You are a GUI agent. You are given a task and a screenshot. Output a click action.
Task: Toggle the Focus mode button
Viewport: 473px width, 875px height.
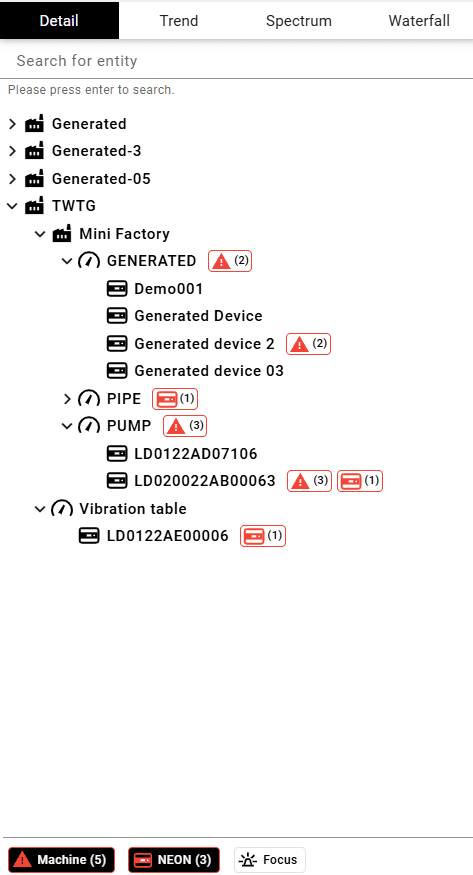[269, 859]
